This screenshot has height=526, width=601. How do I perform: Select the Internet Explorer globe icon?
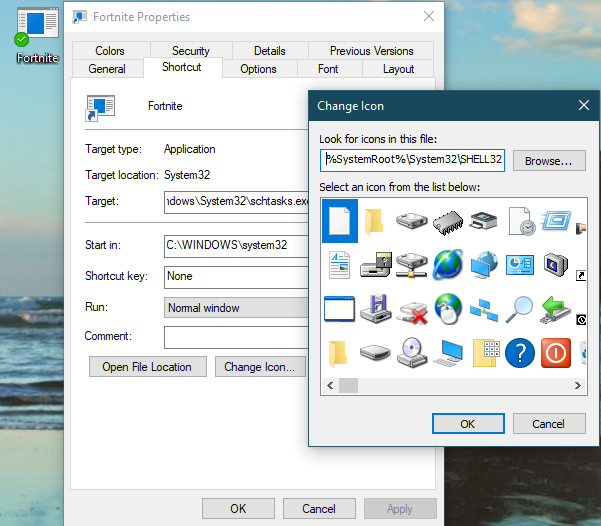point(448,265)
